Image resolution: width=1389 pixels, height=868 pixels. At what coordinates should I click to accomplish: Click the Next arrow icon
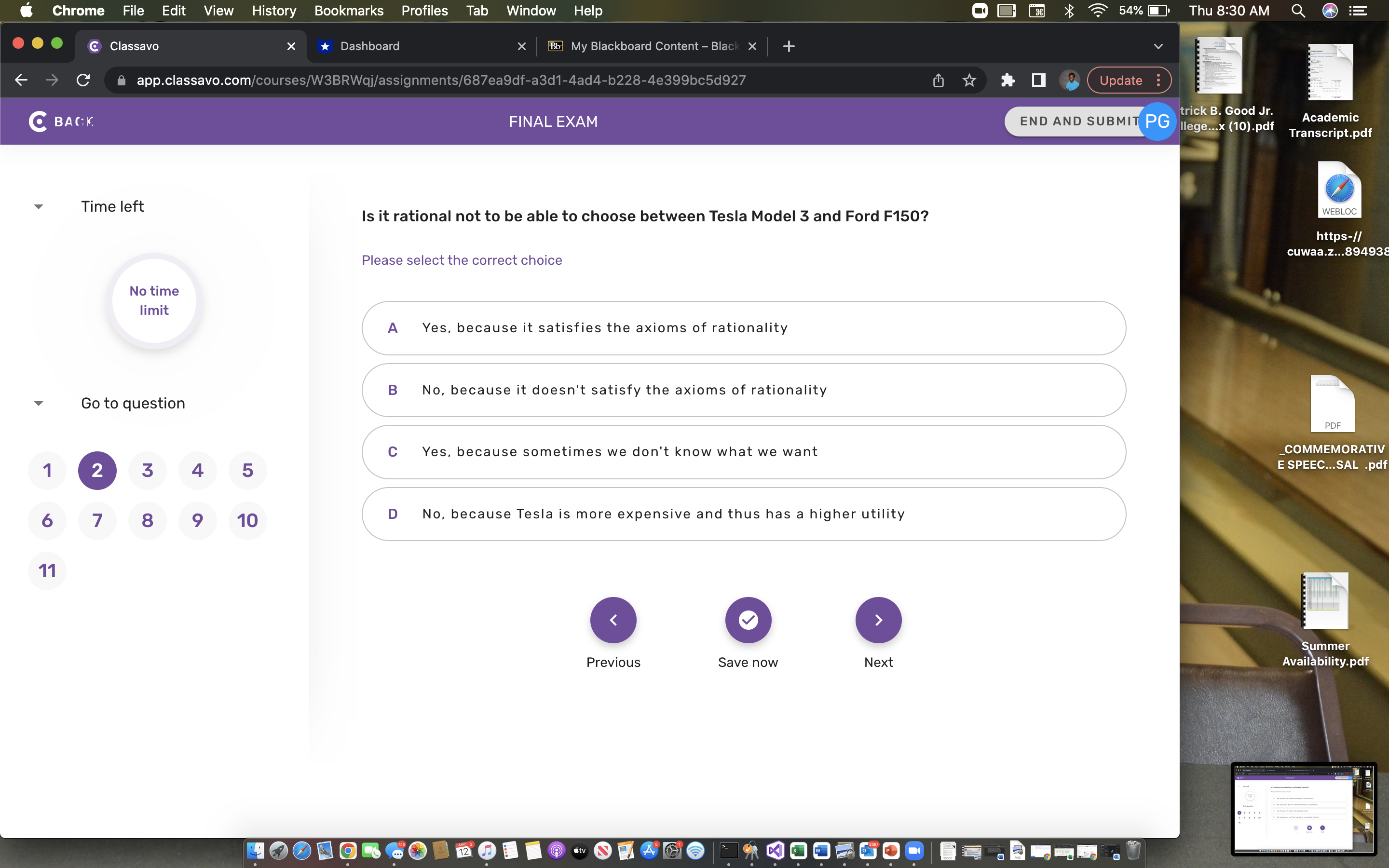coord(878,620)
